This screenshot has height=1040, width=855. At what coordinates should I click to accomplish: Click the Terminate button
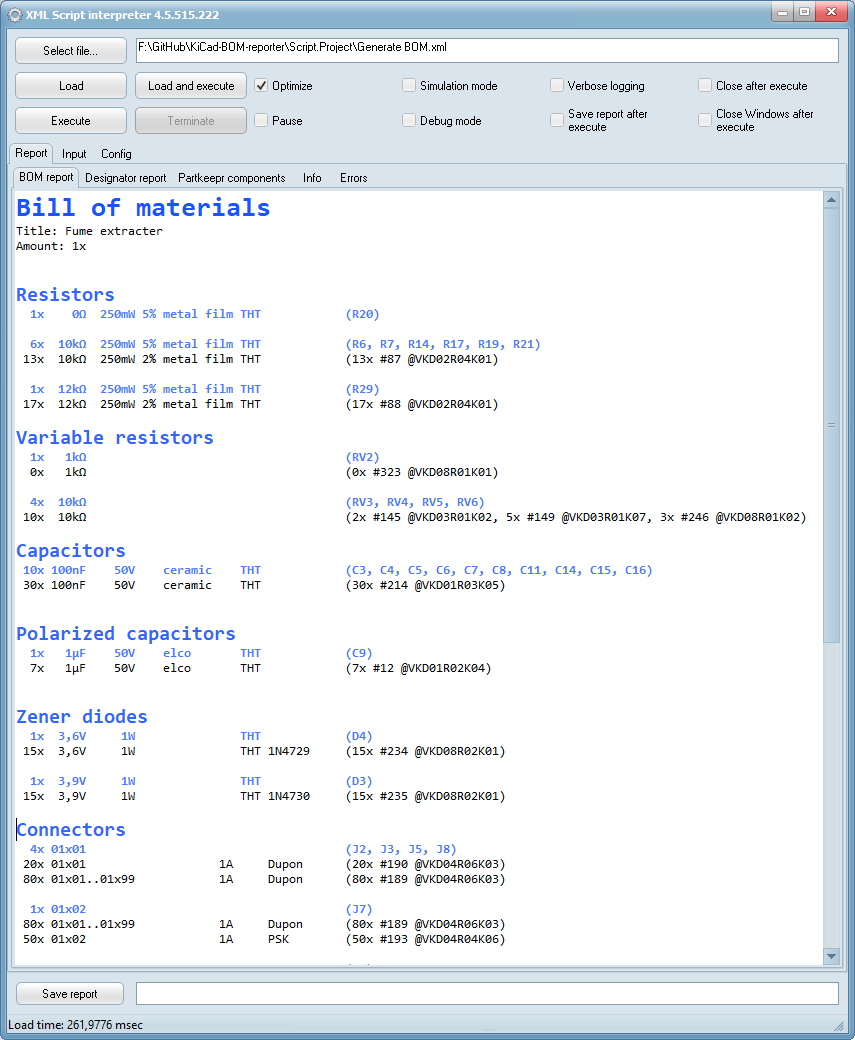(191, 121)
